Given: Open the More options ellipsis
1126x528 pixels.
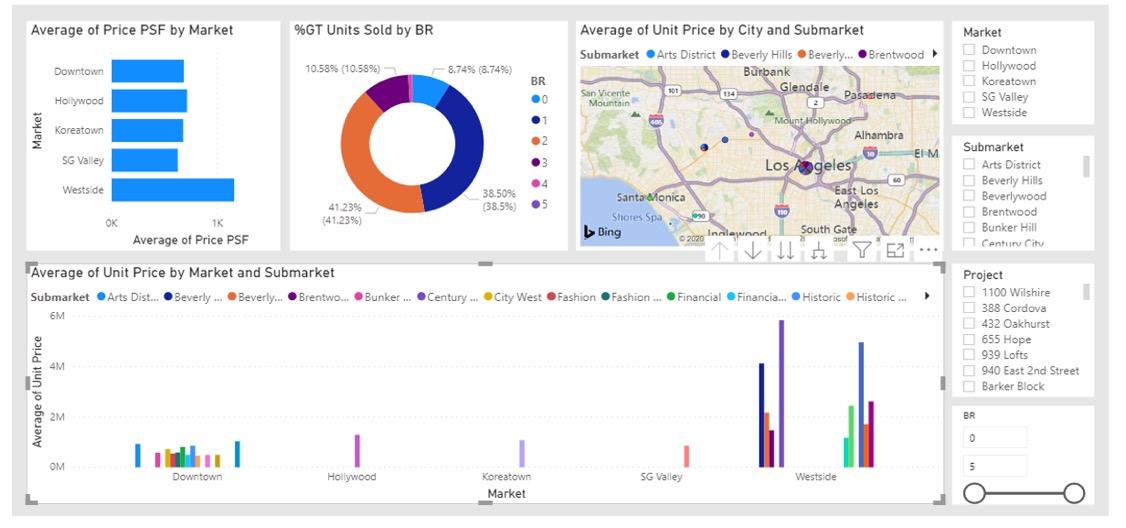Looking at the screenshot, I should coord(928,250).
